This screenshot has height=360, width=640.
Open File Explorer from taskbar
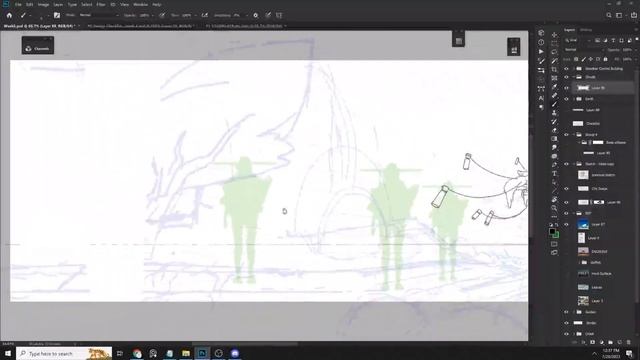(x=186, y=353)
